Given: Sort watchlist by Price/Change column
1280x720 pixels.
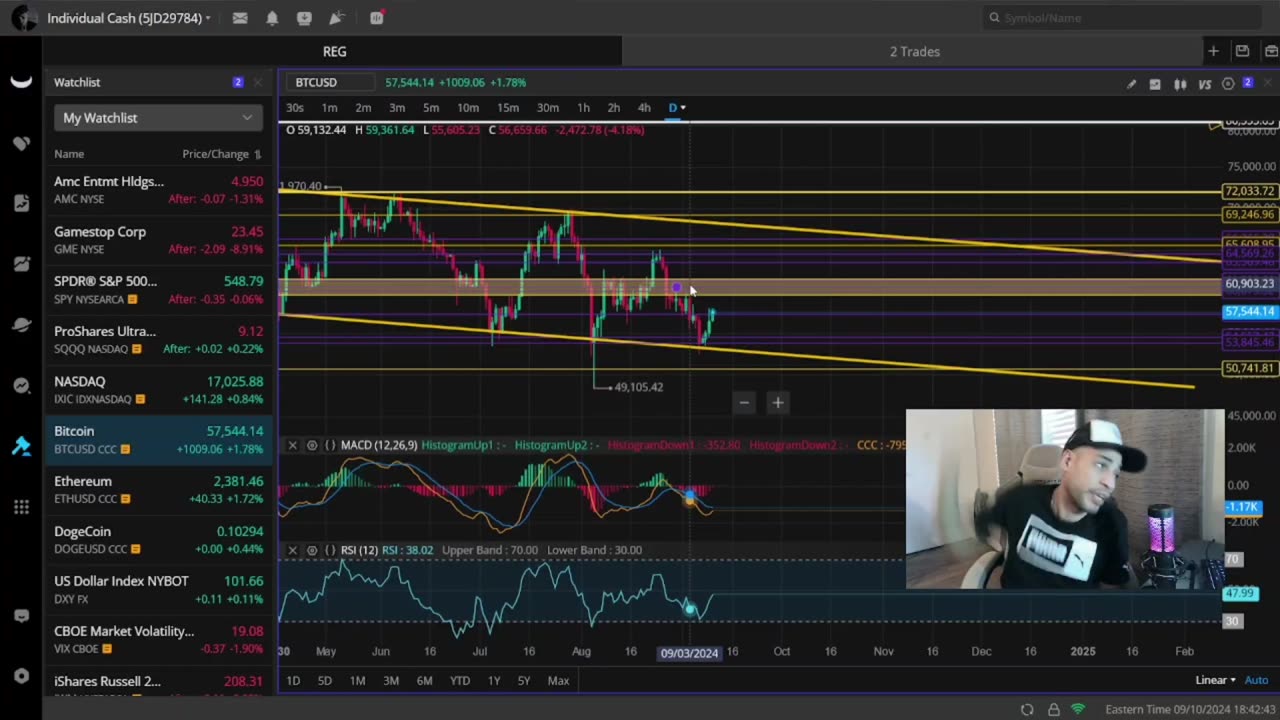Looking at the screenshot, I should (x=221, y=154).
